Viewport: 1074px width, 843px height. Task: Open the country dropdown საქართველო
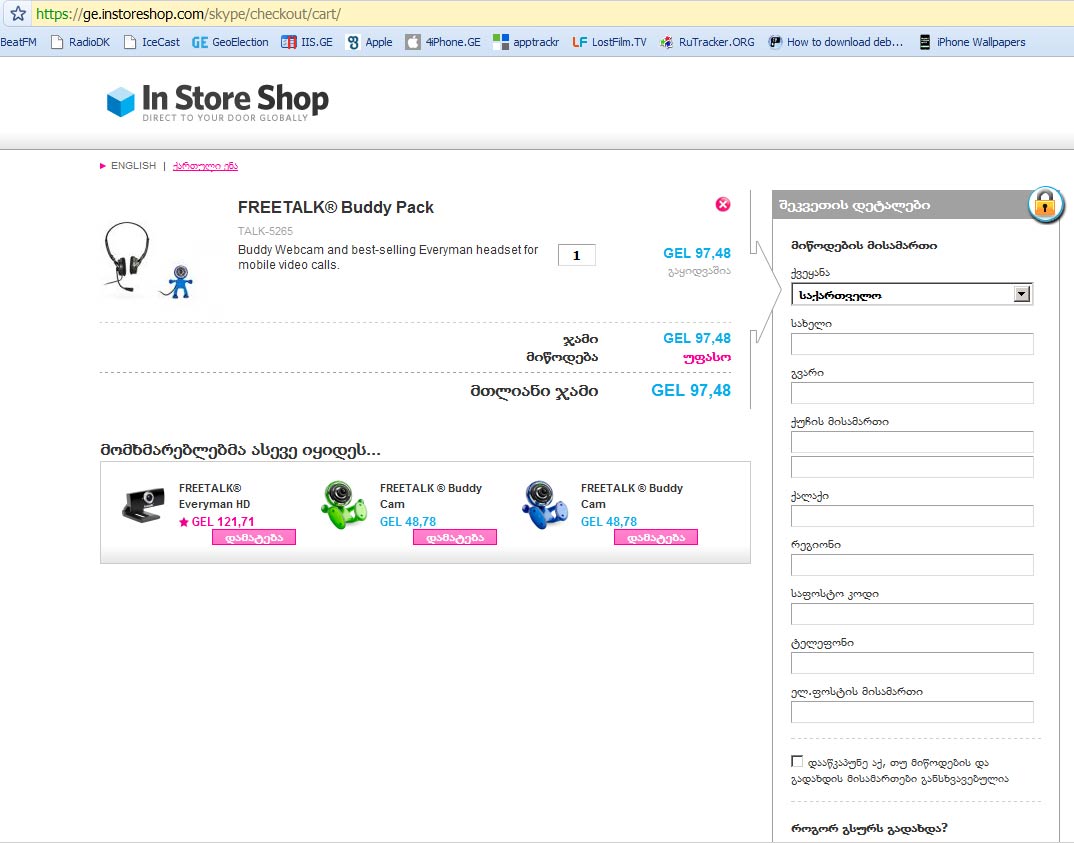point(912,294)
